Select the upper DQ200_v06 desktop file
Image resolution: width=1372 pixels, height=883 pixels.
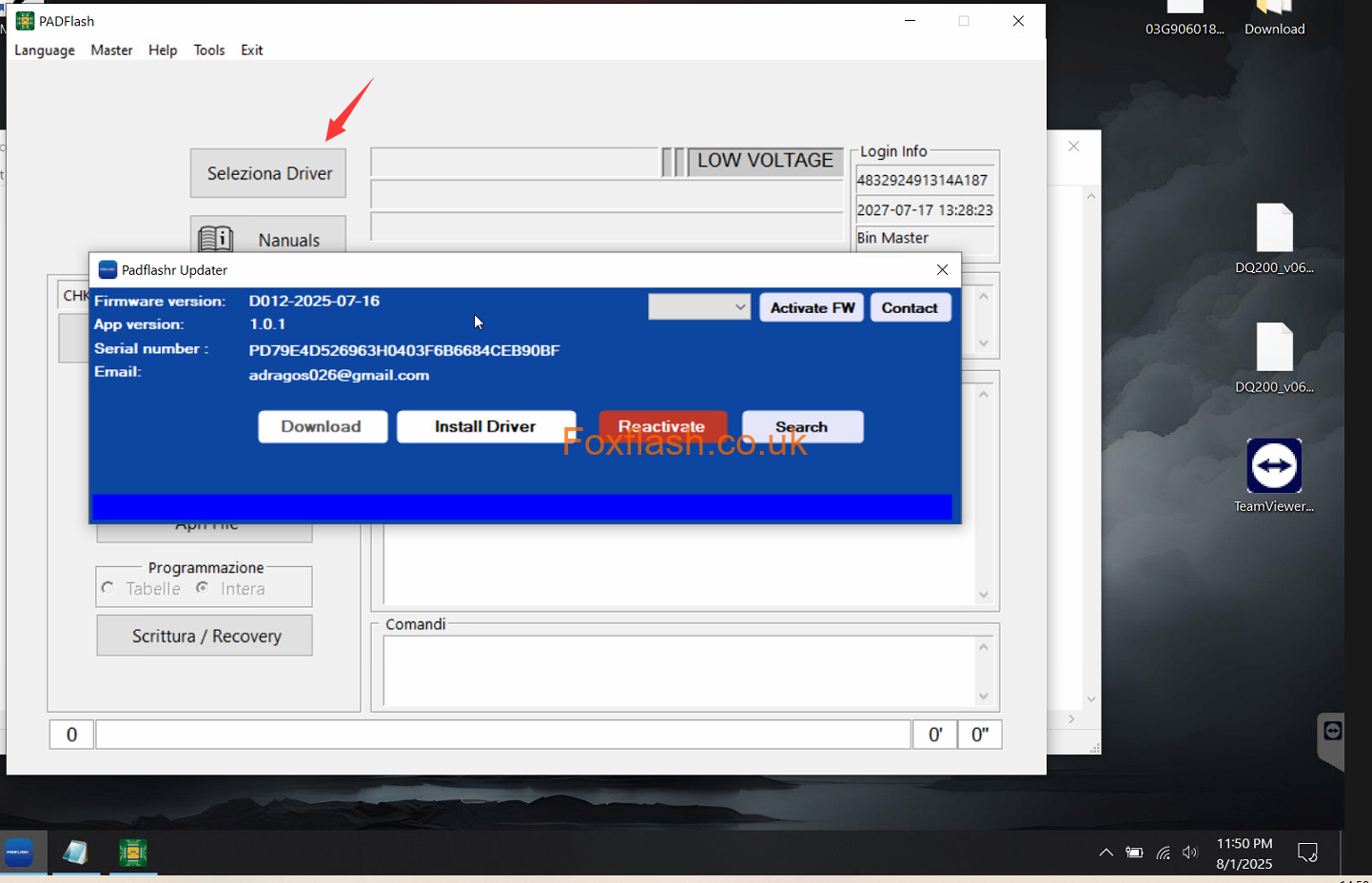point(1274,239)
